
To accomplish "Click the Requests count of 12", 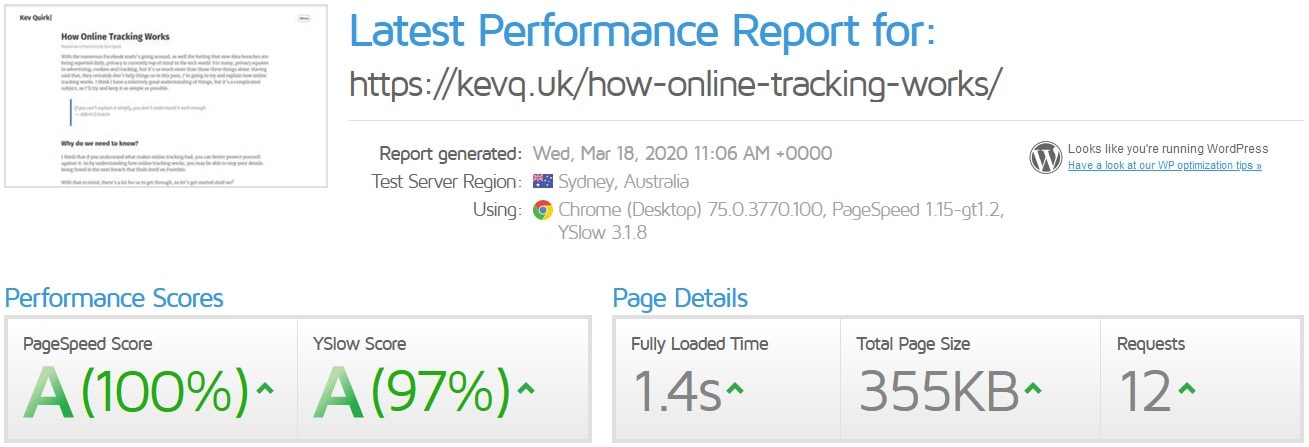I will coord(1145,391).
